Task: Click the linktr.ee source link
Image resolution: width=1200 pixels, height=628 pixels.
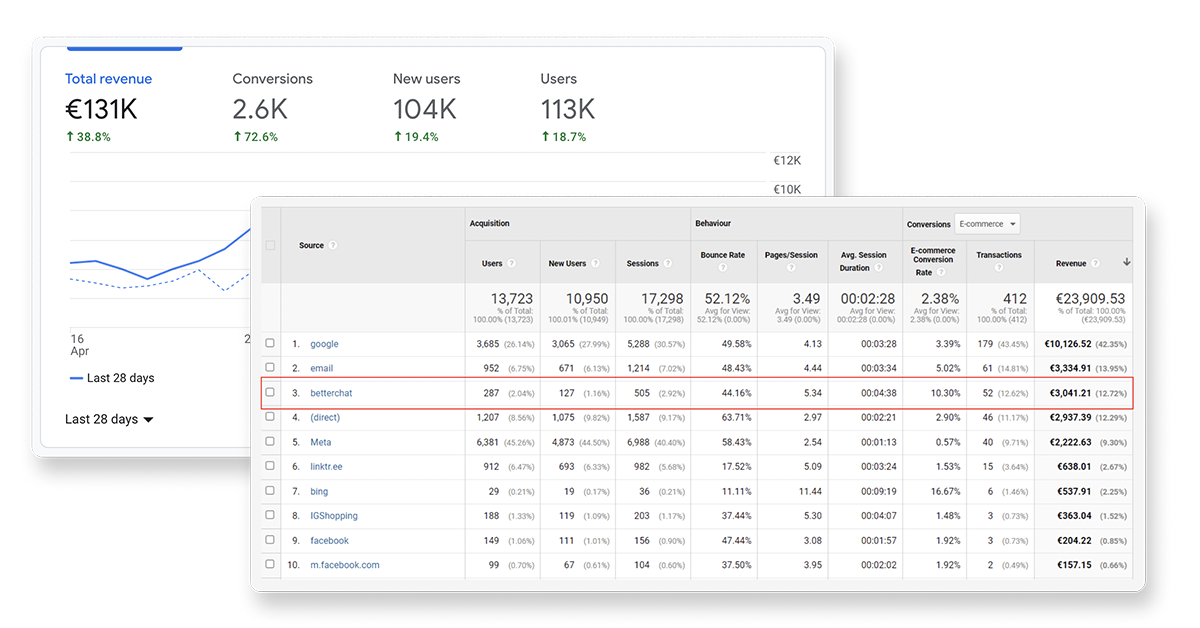Action: point(327,466)
